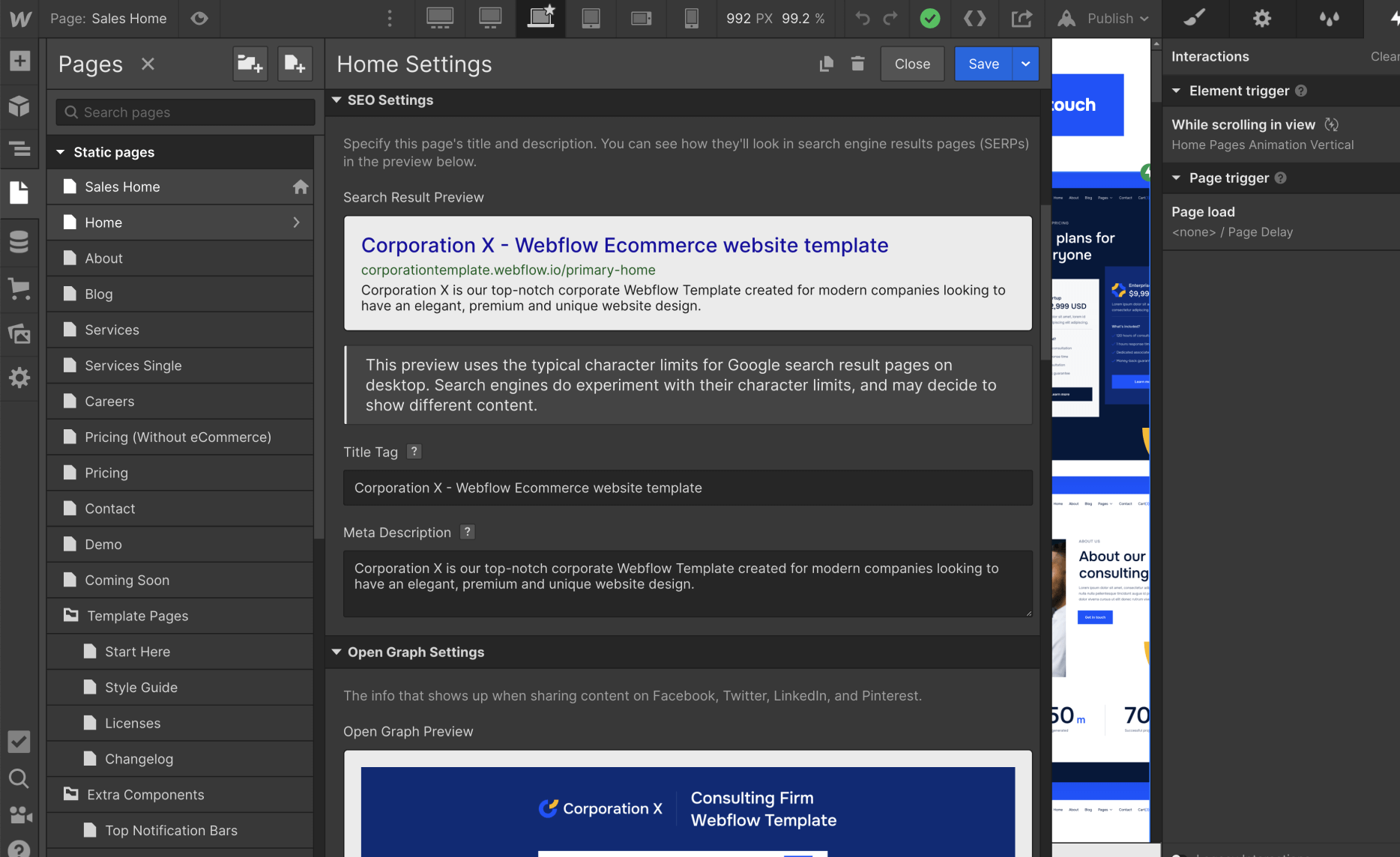
Task: Click Title Tag input field
Action: (x=688, y=488)
